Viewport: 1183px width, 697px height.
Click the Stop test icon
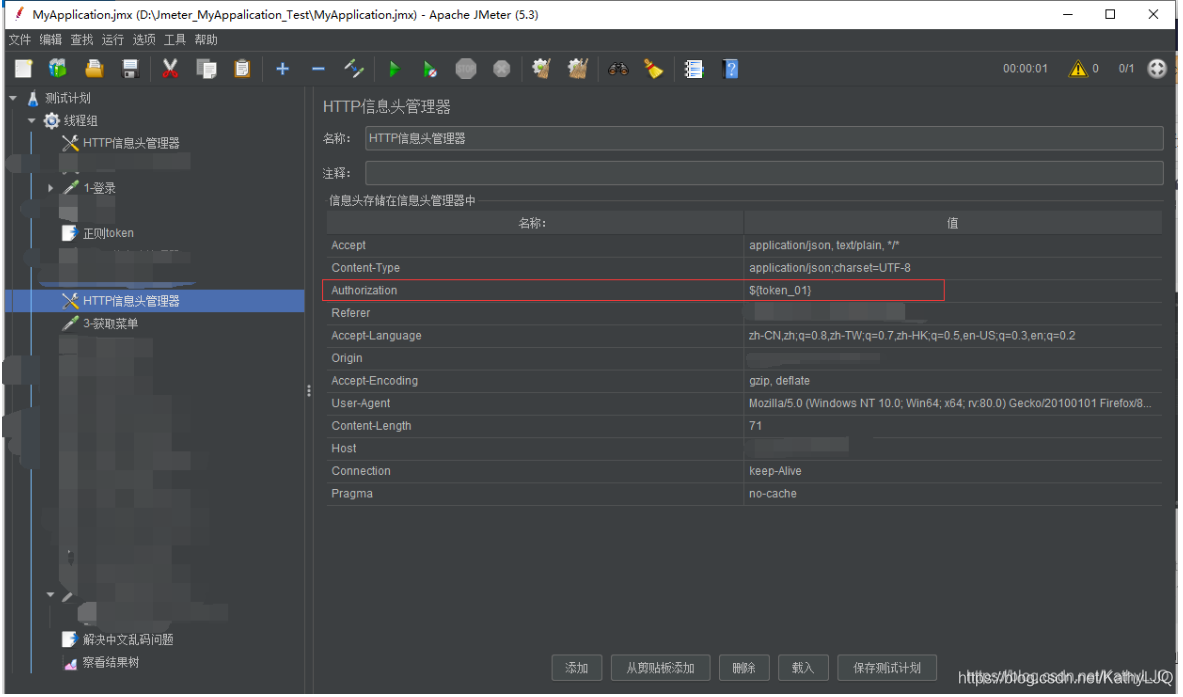pos(466,69)
